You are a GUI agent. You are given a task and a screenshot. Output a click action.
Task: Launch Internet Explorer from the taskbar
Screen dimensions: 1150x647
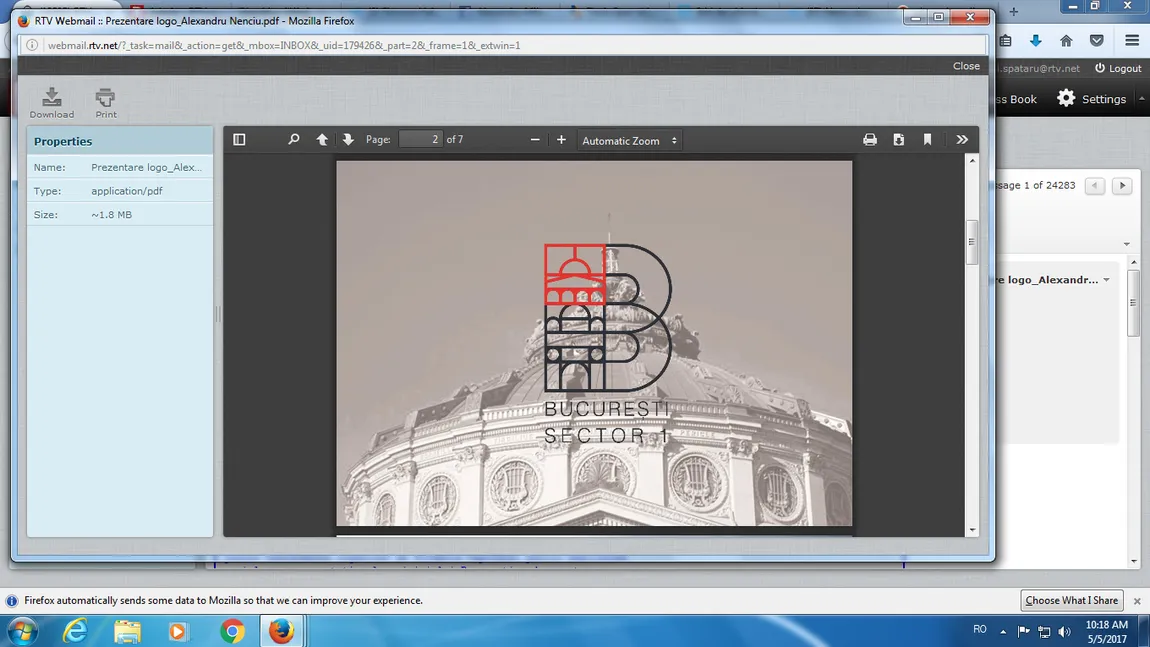(75, 631)
